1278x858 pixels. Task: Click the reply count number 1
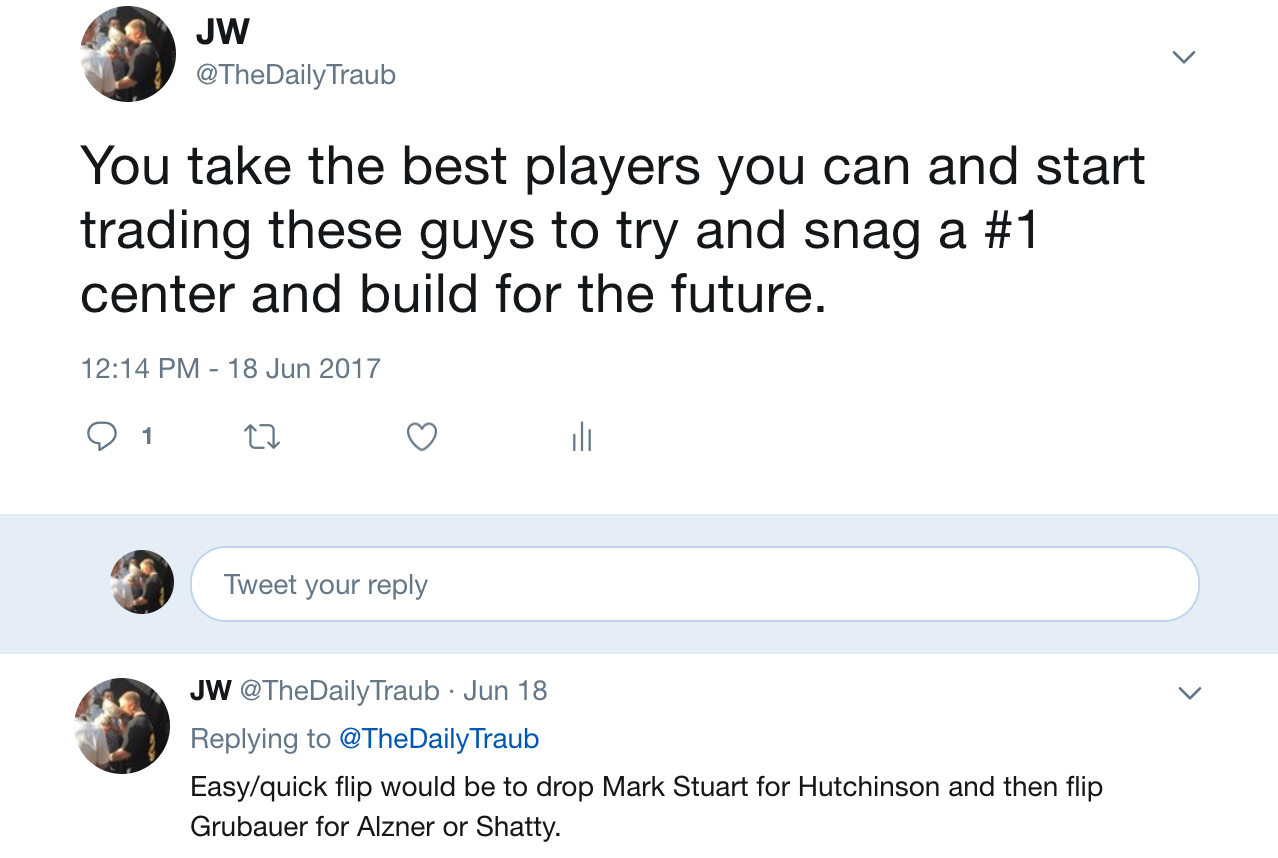147,436
